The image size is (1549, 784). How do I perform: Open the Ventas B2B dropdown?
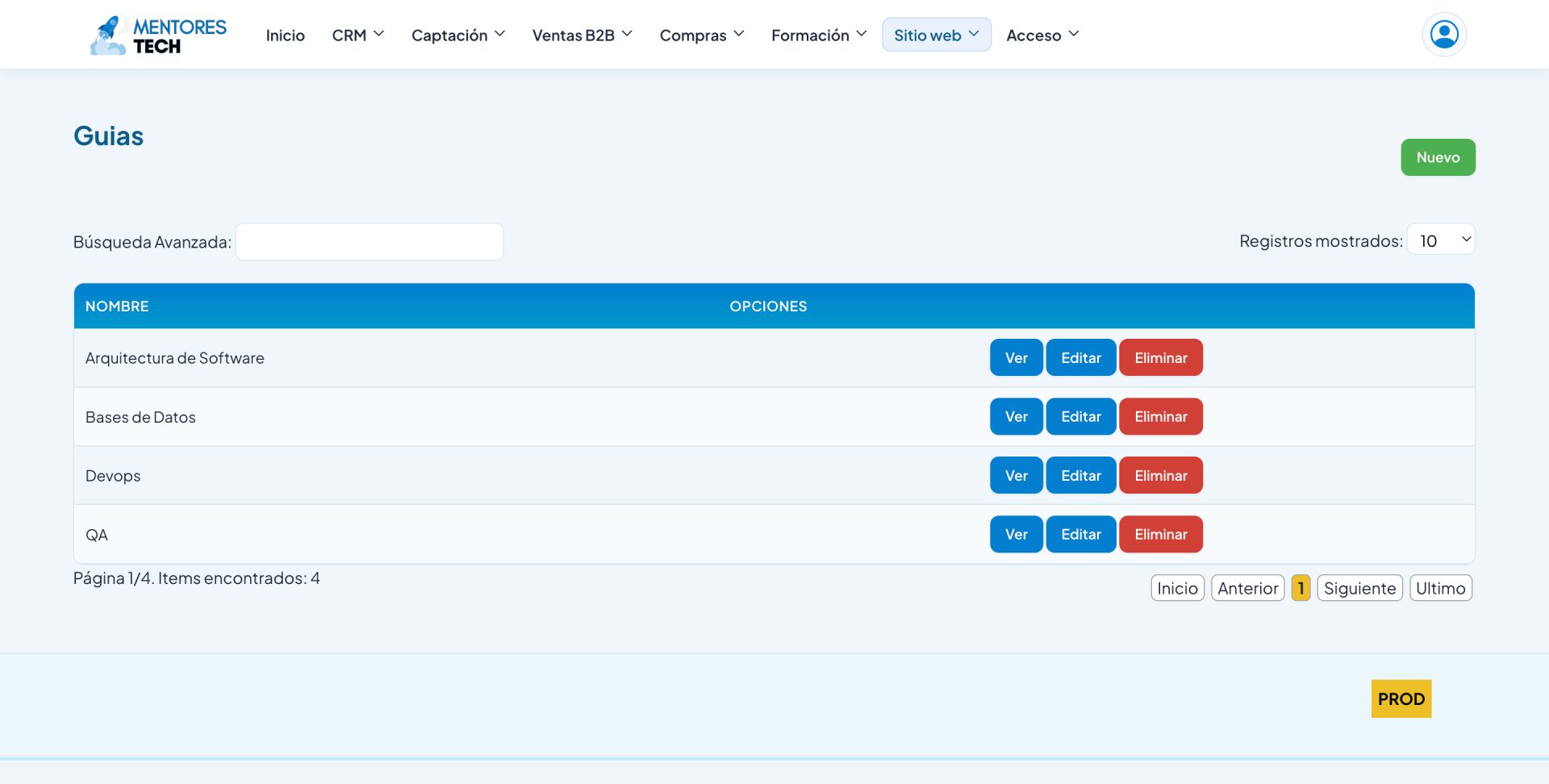(x=582, y=35)
